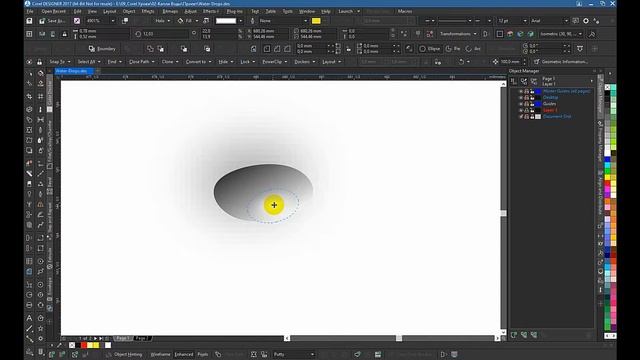Open the Macros menu
Viewport: 640px width, 360px height.
point(404,11)
